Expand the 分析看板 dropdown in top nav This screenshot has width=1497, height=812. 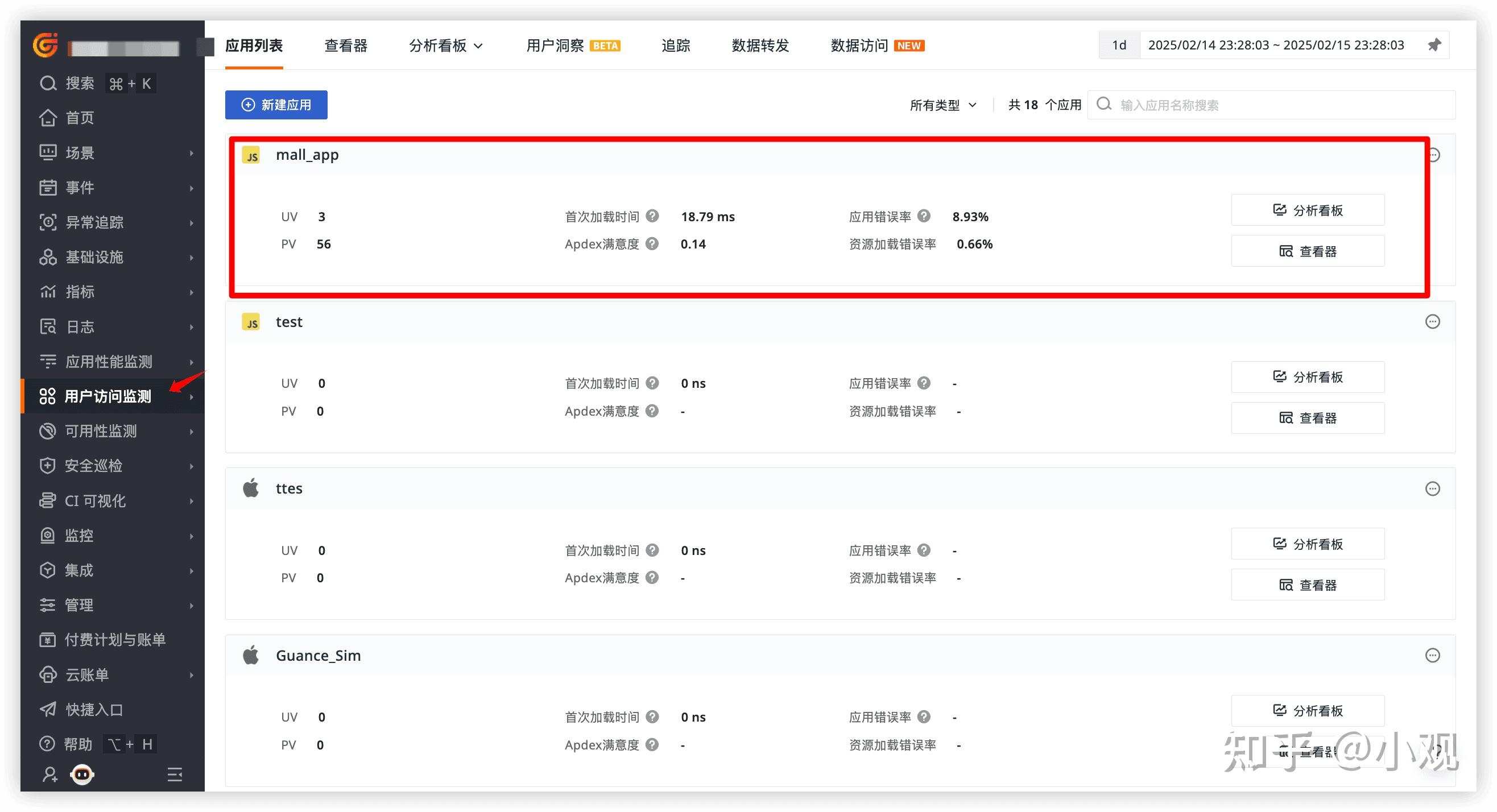446,46
